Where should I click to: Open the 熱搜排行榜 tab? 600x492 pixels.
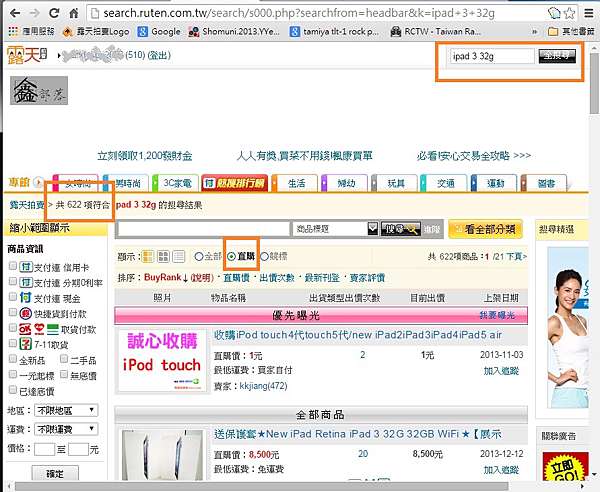click(x=235, y=183)
